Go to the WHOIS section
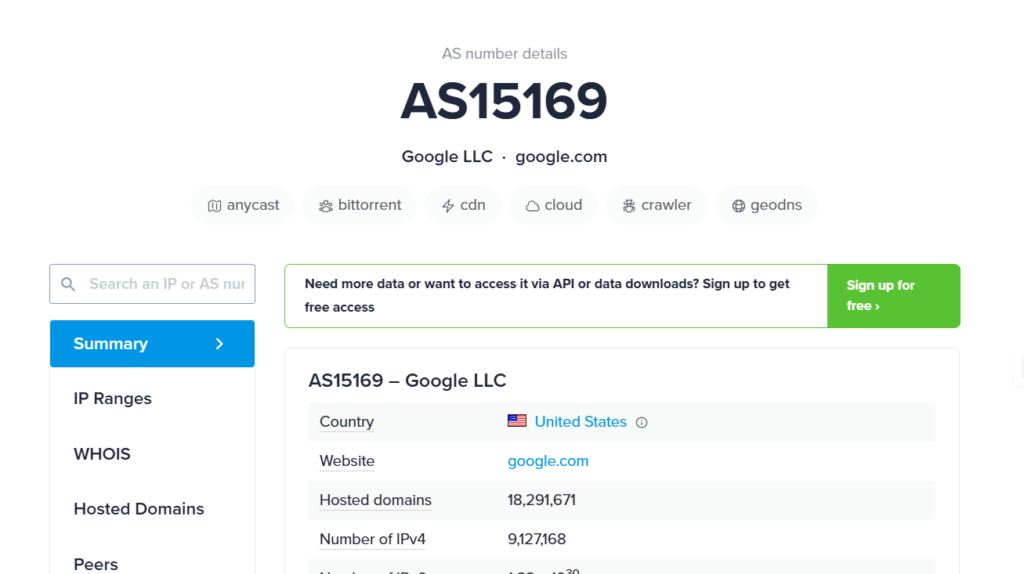This screenshot has height=574, width=1024. [102, 454]
